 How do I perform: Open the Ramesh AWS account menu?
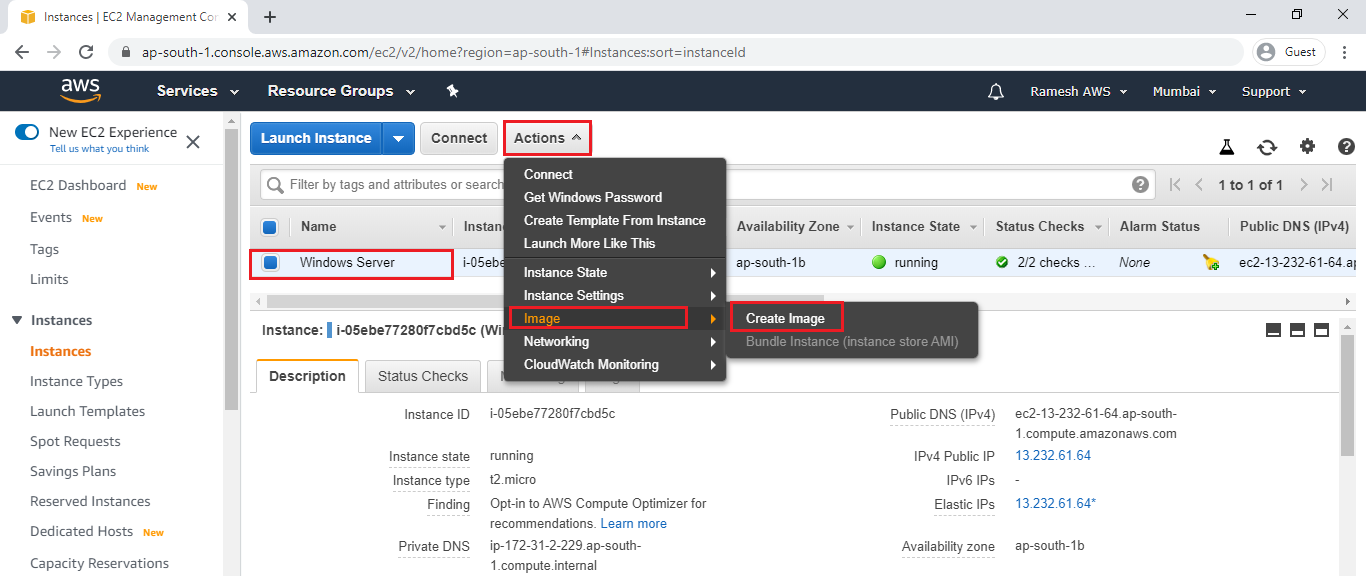pos(1079,91)
